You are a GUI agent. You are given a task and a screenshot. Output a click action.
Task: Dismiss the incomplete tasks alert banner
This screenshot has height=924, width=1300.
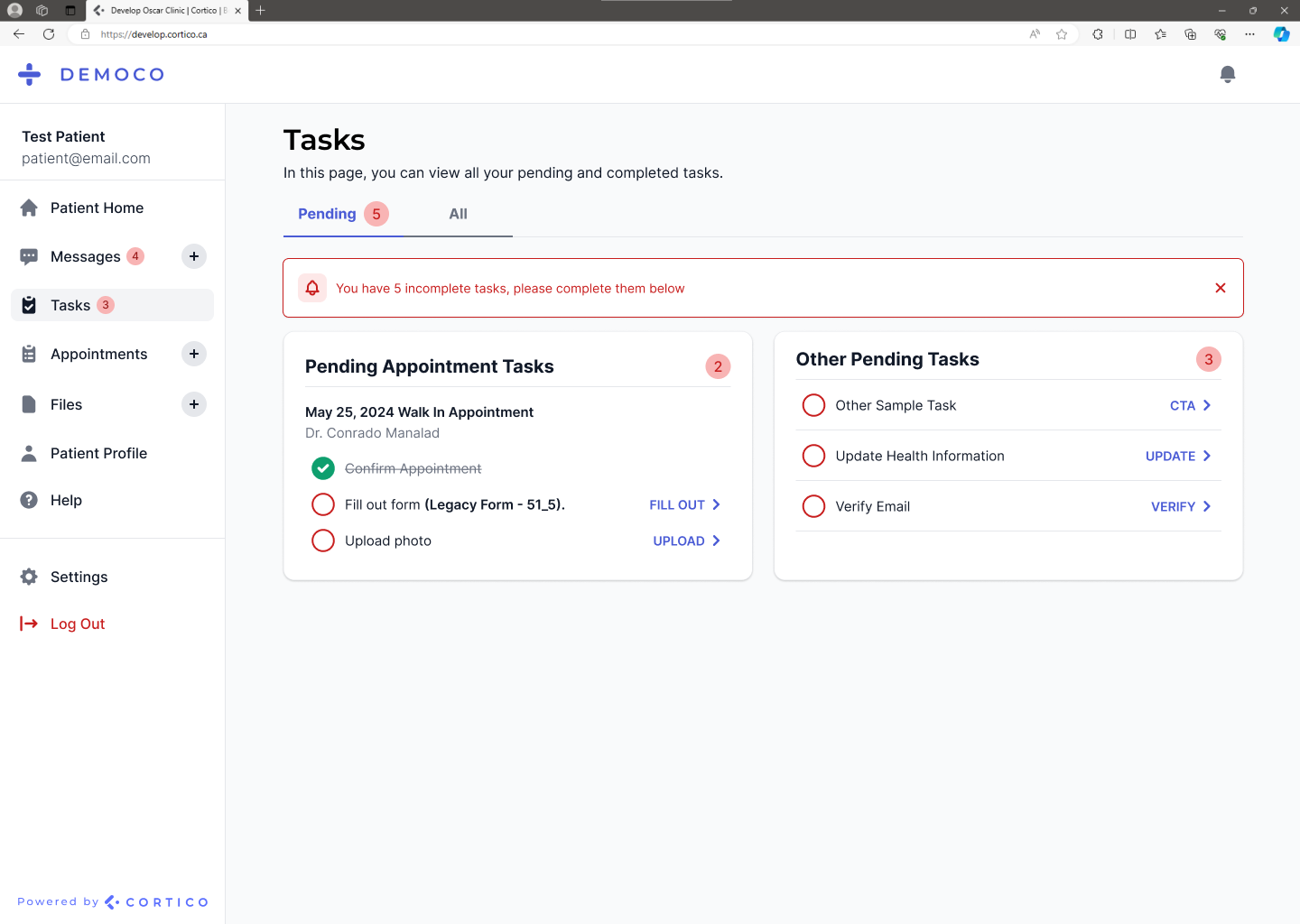point(1220,288)
